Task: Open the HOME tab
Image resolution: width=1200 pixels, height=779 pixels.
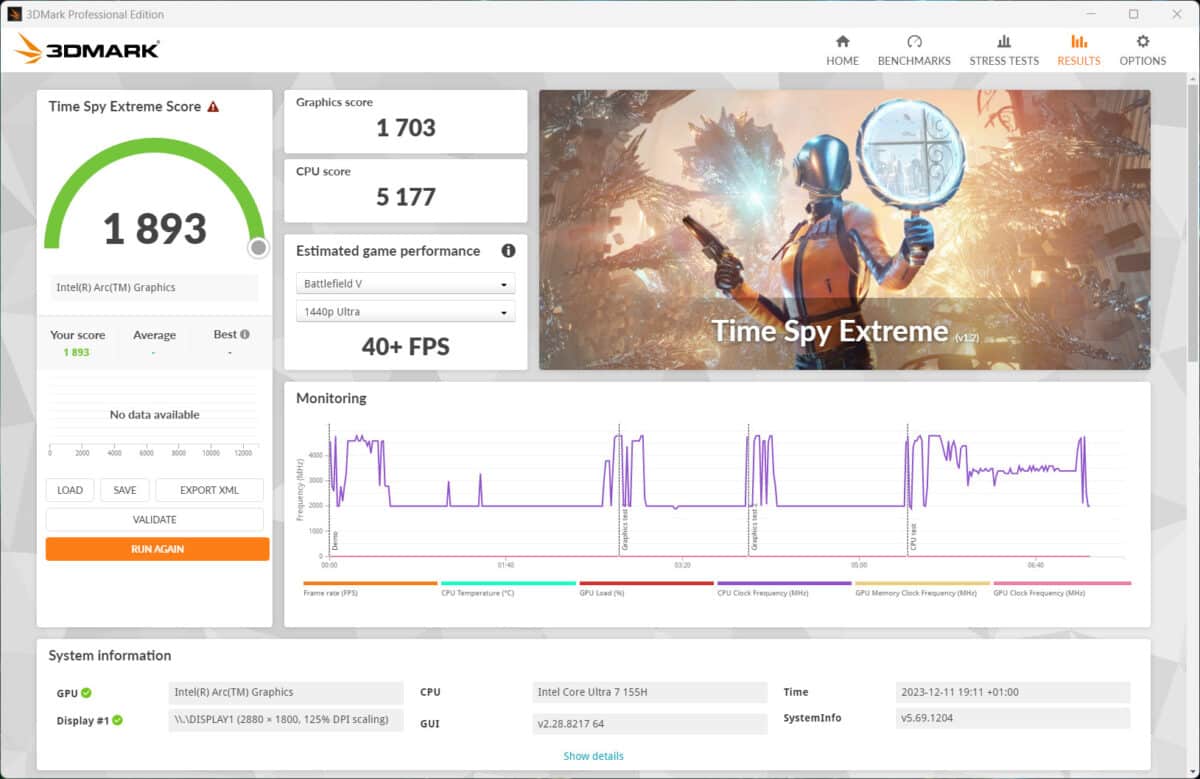Action: pyautogui.click(x=842, y=50)
